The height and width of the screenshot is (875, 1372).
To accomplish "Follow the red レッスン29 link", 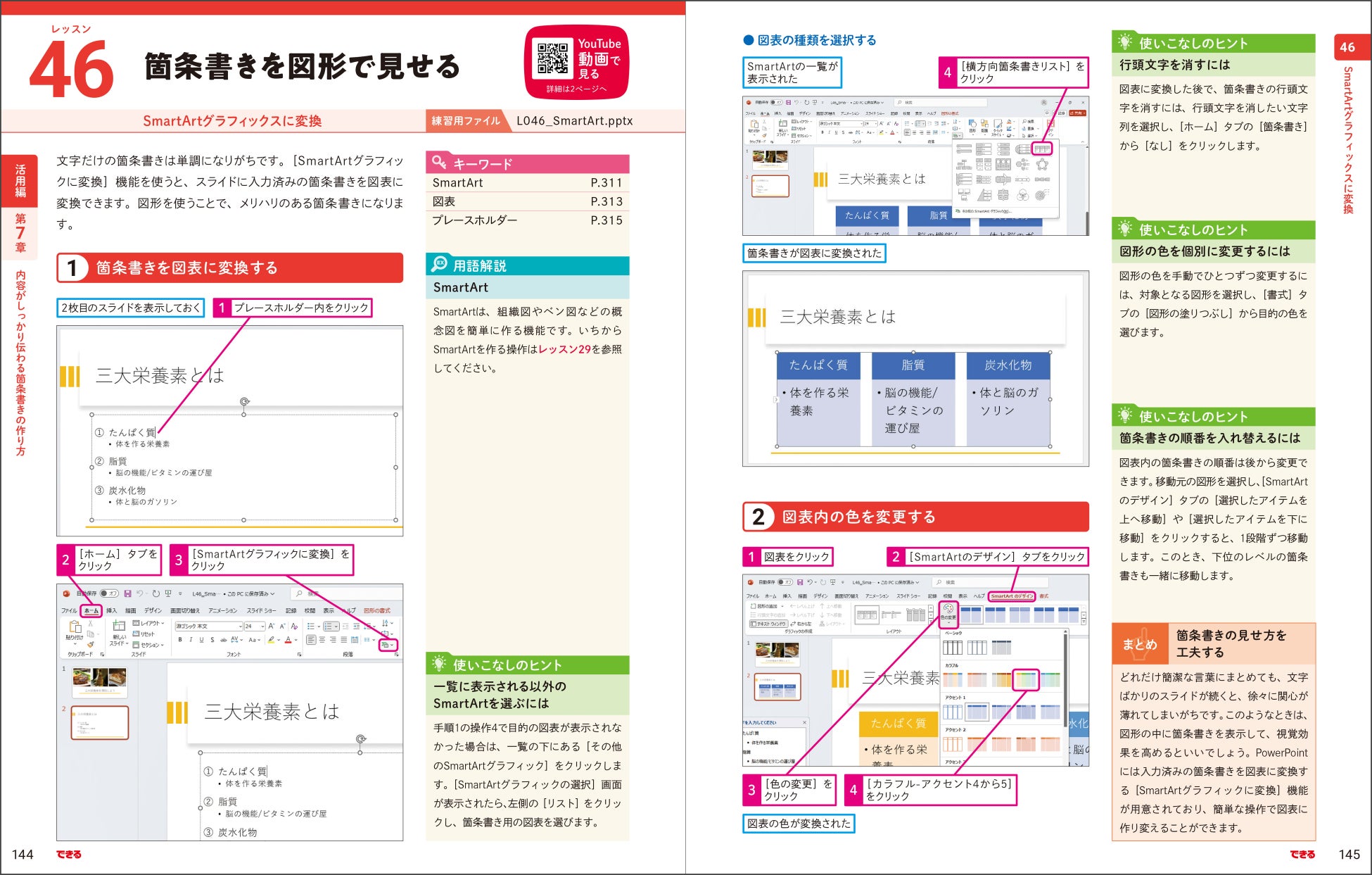I will coord(564,349).
